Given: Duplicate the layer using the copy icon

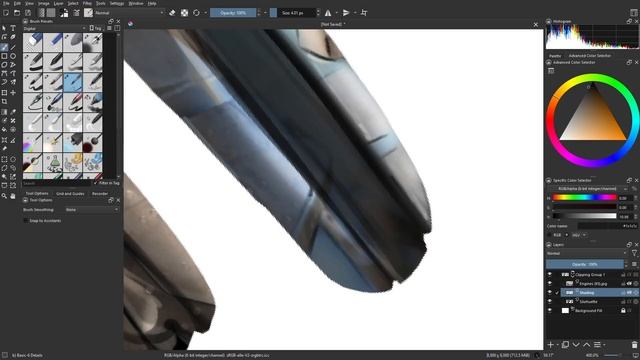Looking at the screenshot, I should pos(565,345).
